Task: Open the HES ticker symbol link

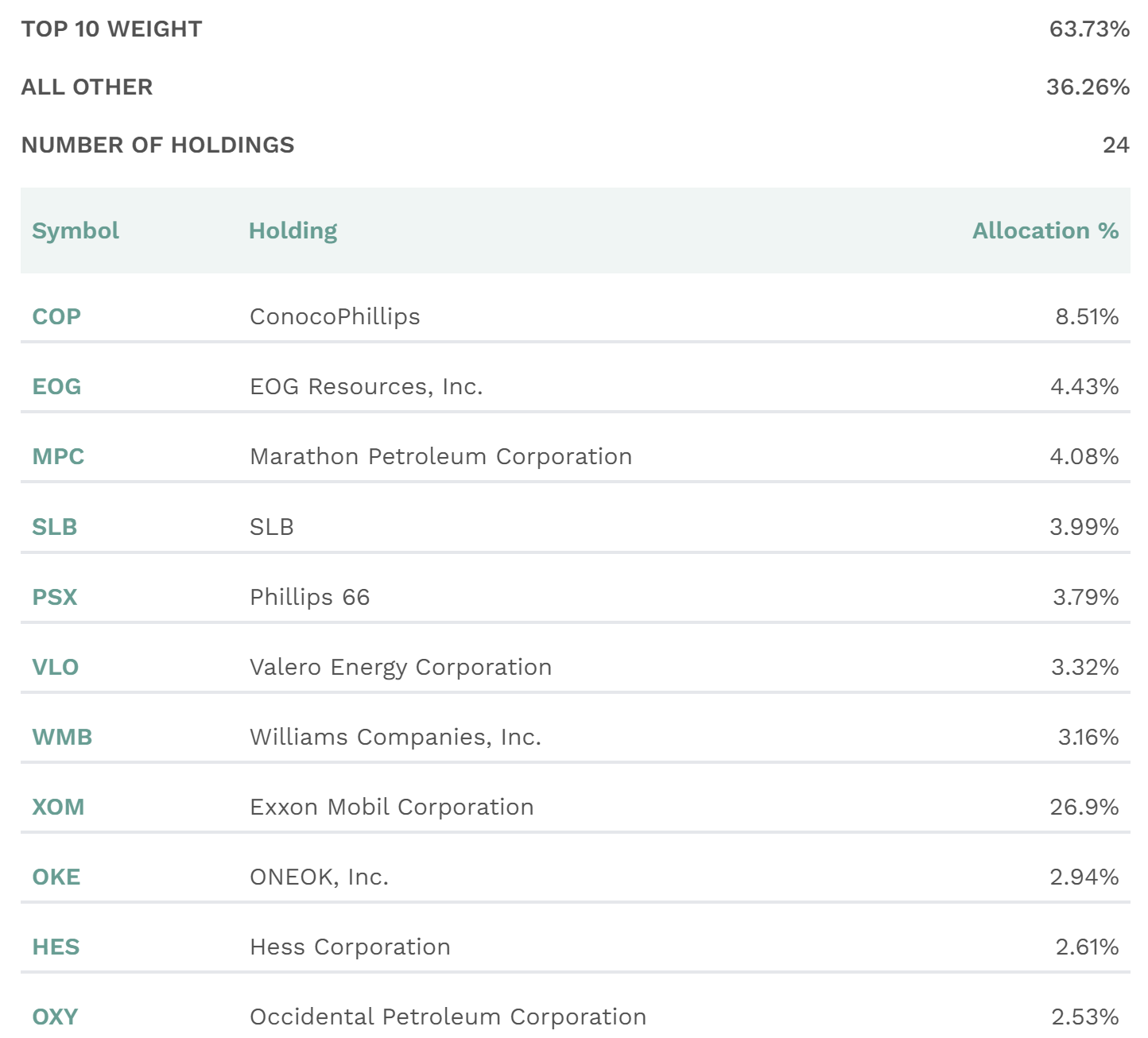Action: click(56, 947)
